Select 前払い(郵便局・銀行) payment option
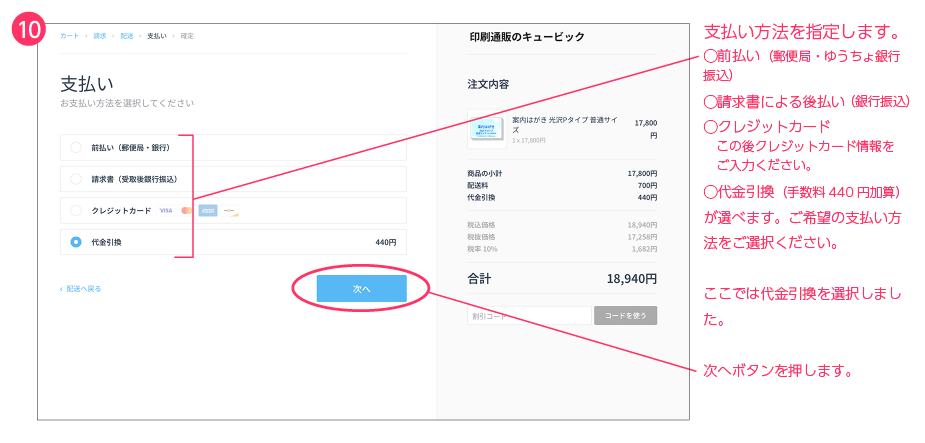 click(76, 148)
